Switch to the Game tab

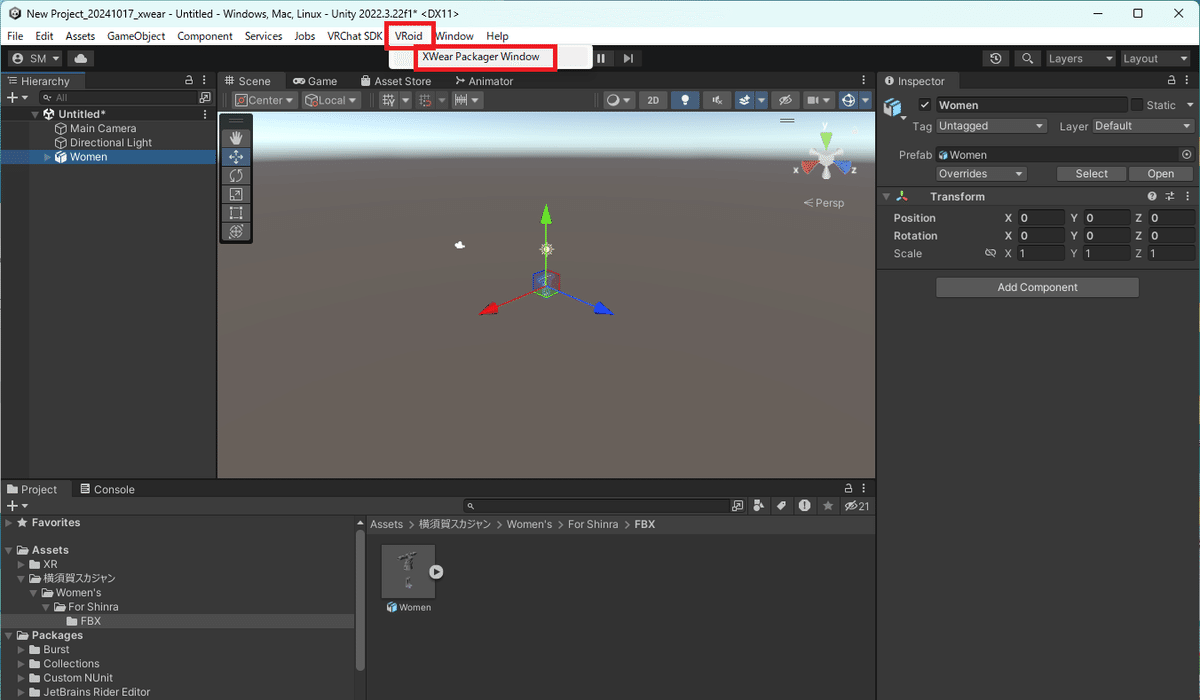coord(315,81)
